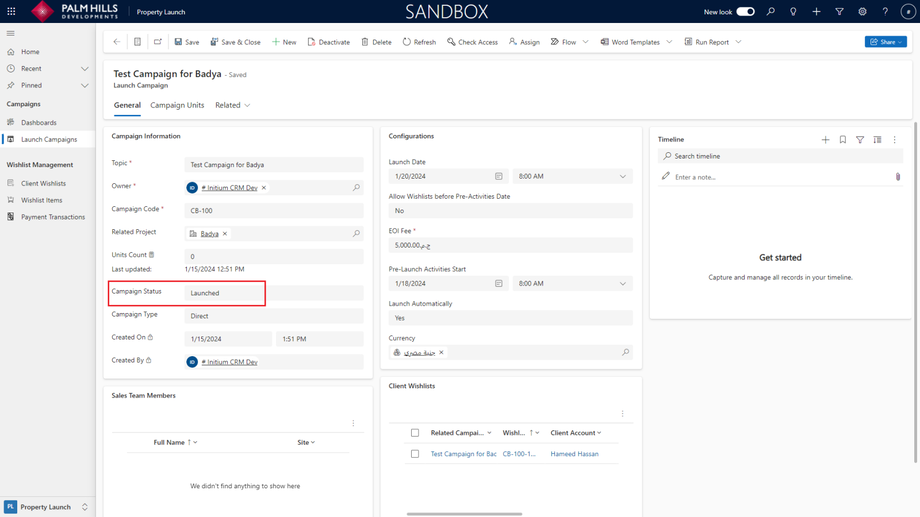
Task: Assign the record
Action: (524, 42)
